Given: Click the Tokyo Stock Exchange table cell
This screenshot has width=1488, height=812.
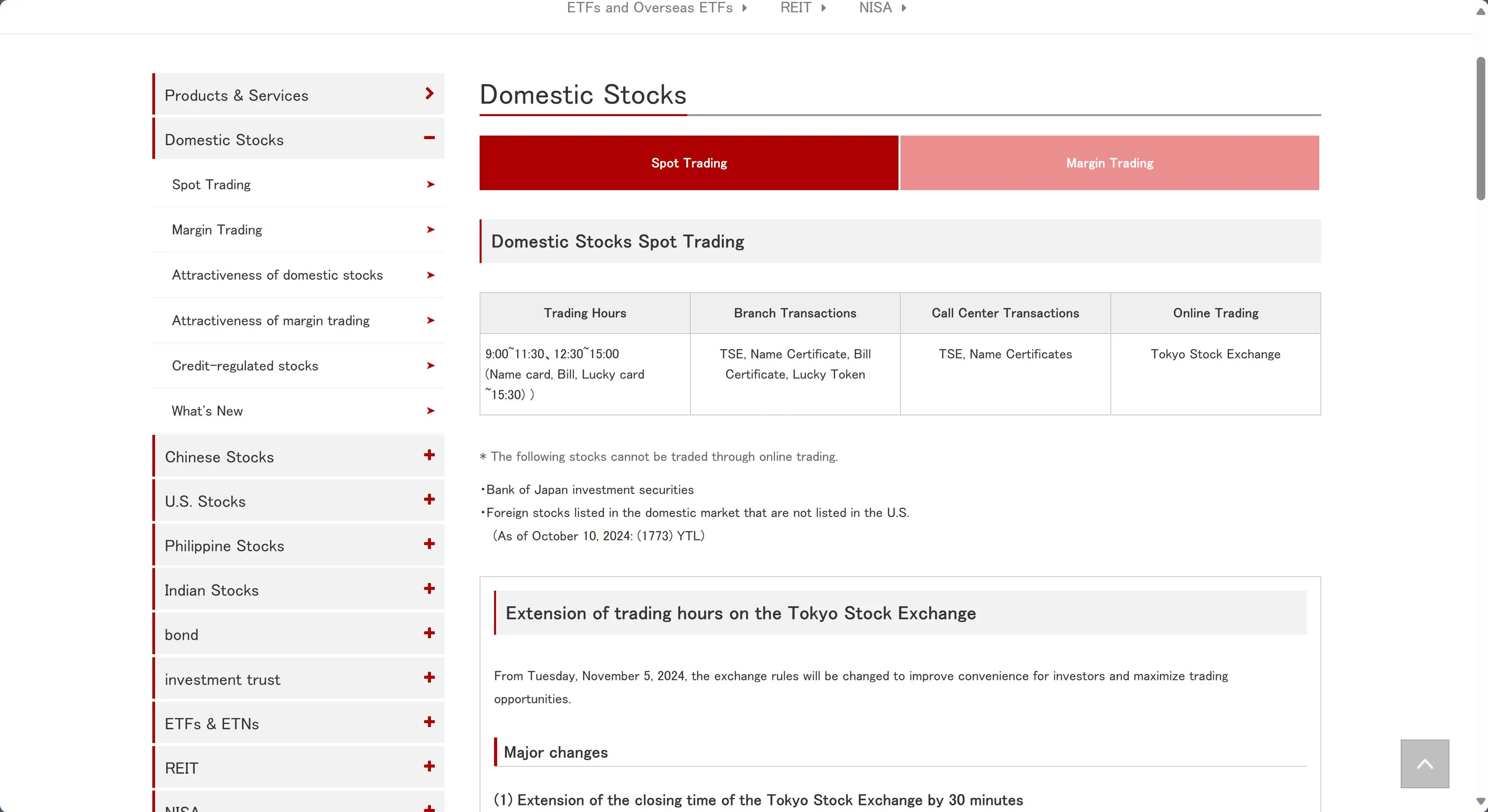Looking at the screenshot, I should (1215, 374).
